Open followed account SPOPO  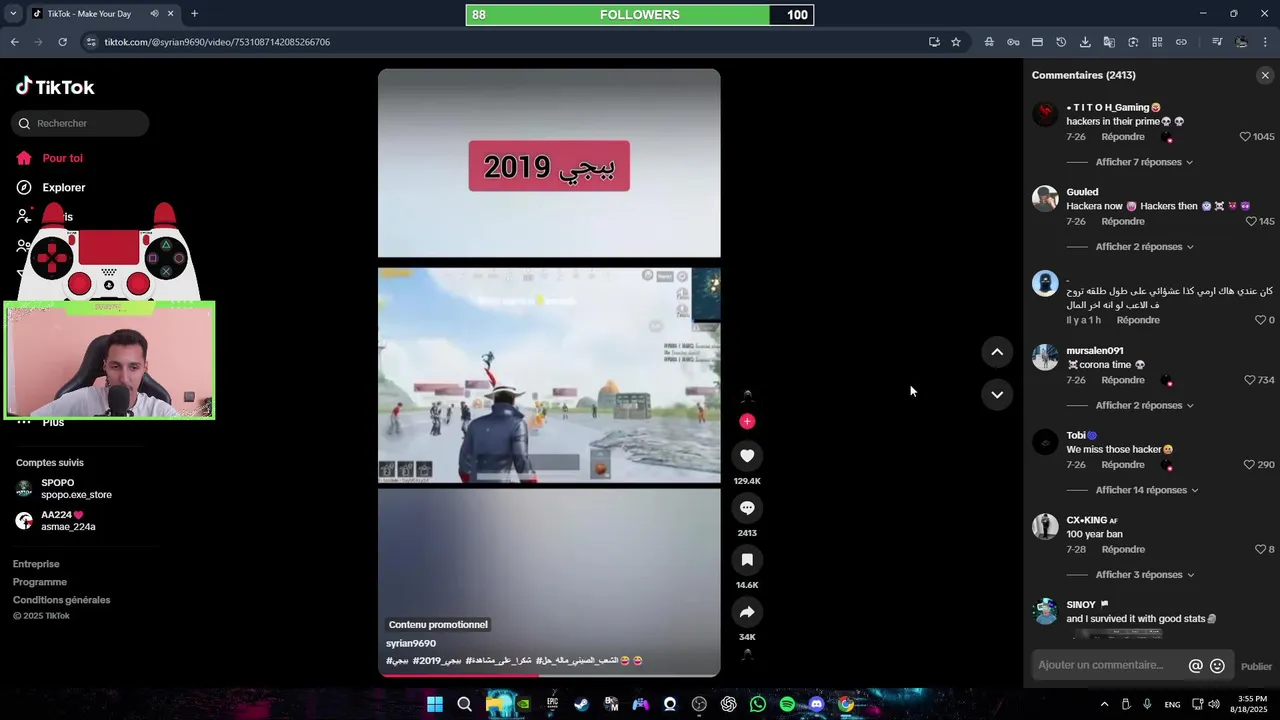pos(64,489)
